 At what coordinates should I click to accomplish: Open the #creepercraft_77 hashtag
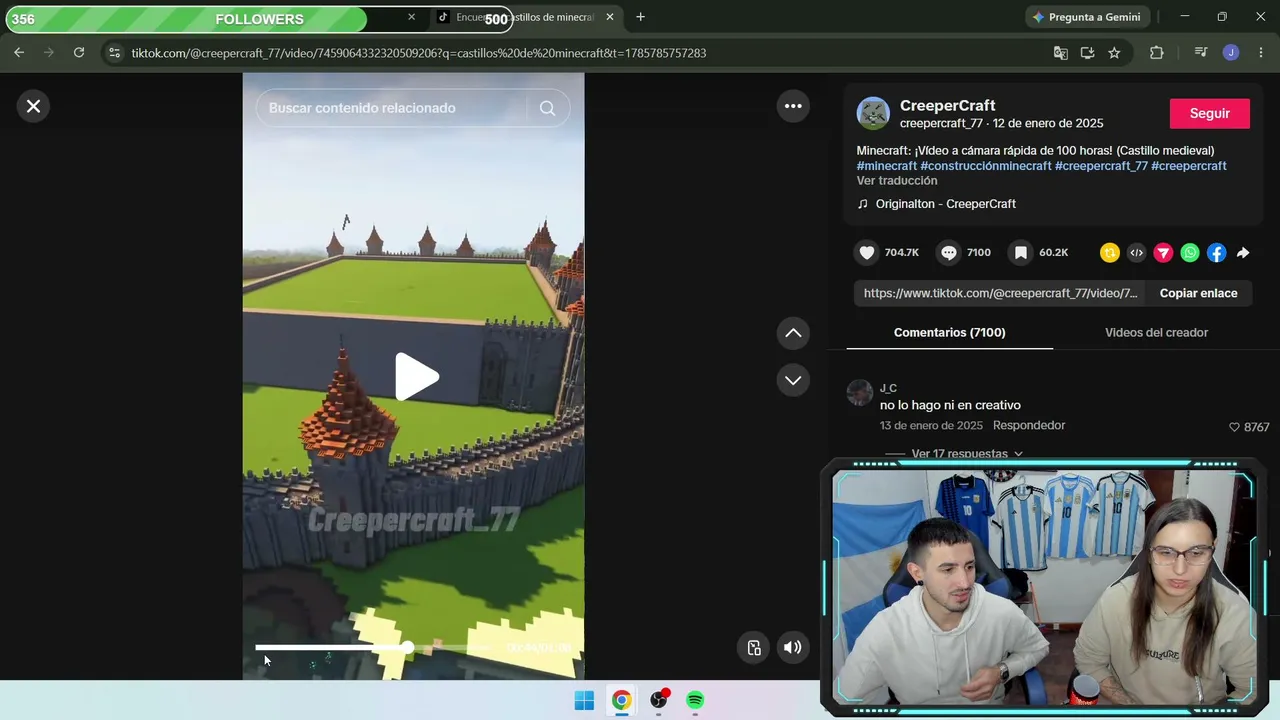[1101, 166]
